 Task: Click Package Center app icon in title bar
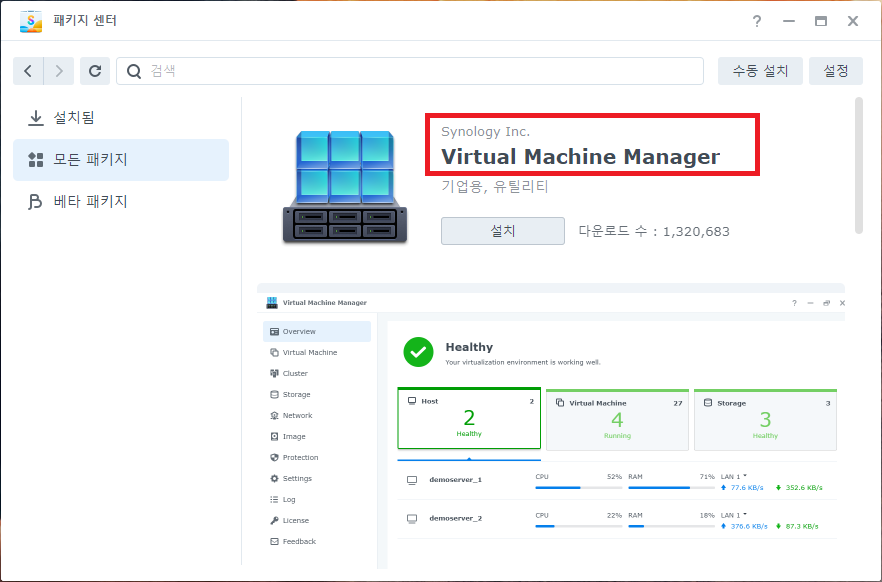[x=30, y=21]
